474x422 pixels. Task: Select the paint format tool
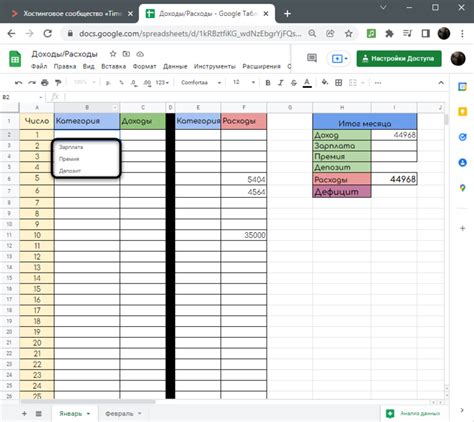58,83
